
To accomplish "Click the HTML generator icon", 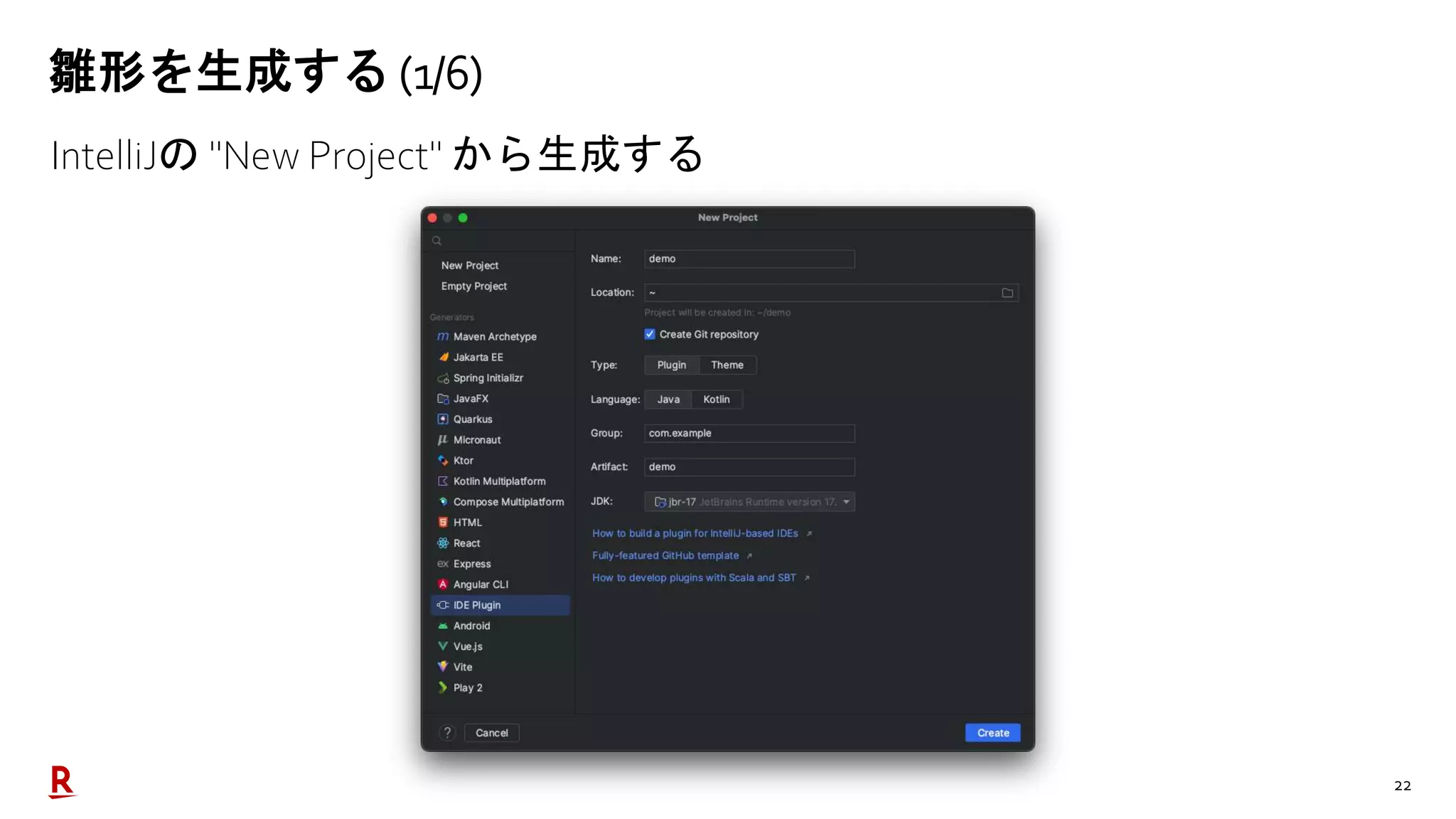I will (443, 523).
